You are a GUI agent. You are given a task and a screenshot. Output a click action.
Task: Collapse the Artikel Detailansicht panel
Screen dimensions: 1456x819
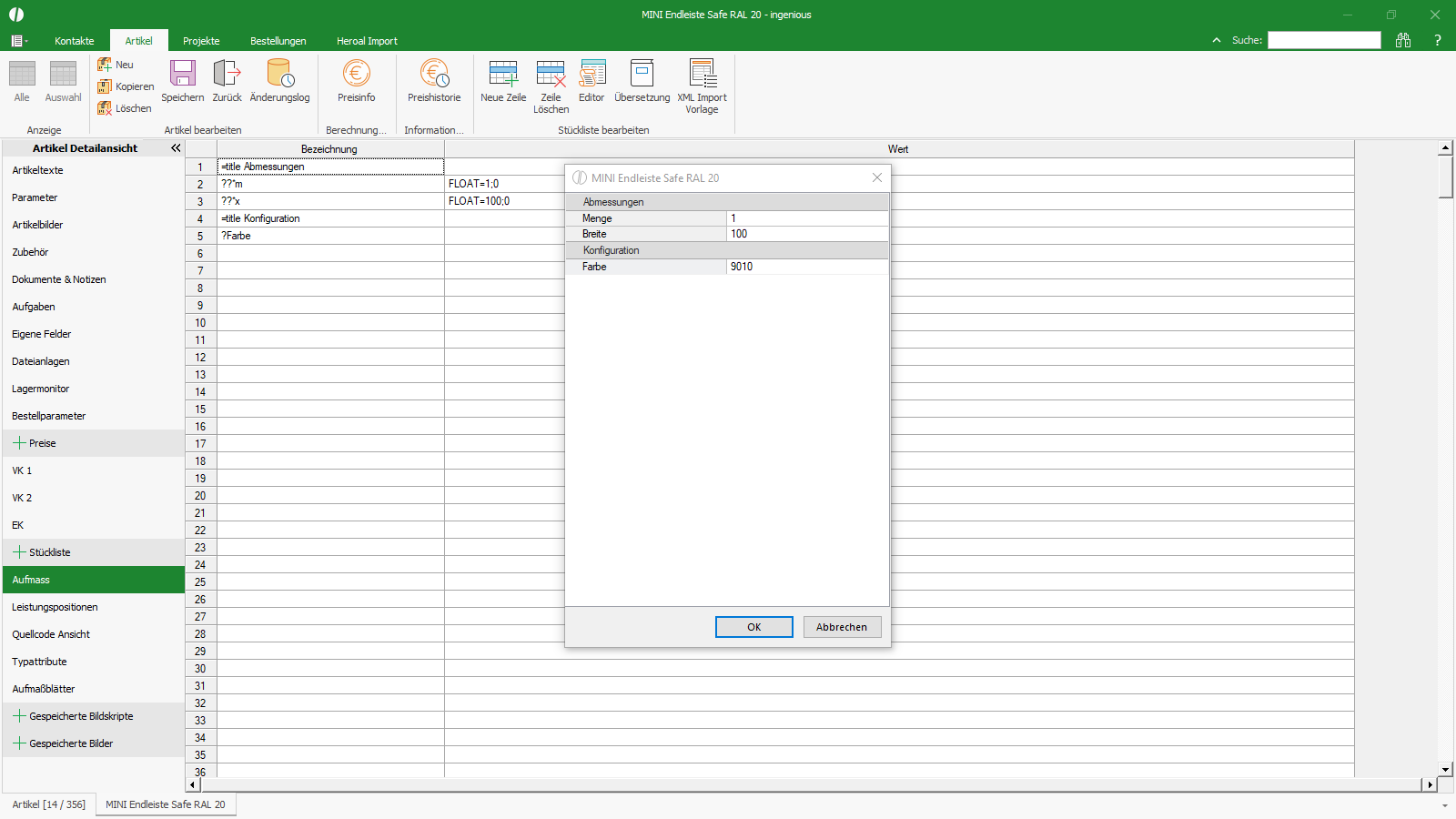176,147
